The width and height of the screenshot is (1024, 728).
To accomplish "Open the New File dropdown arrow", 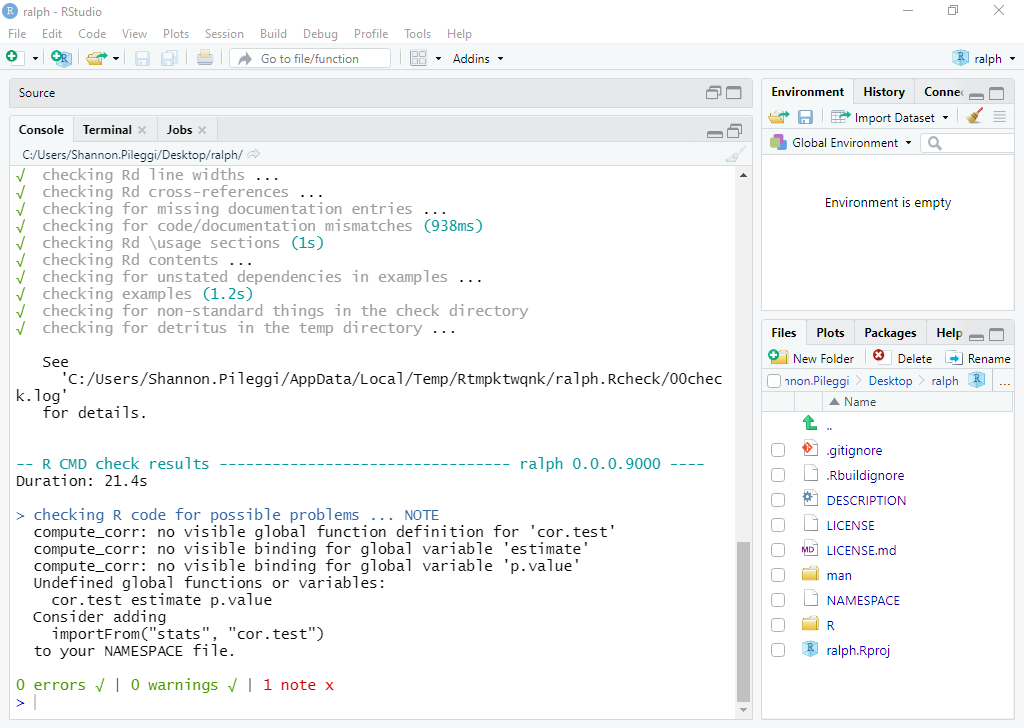I will [35, 59].
